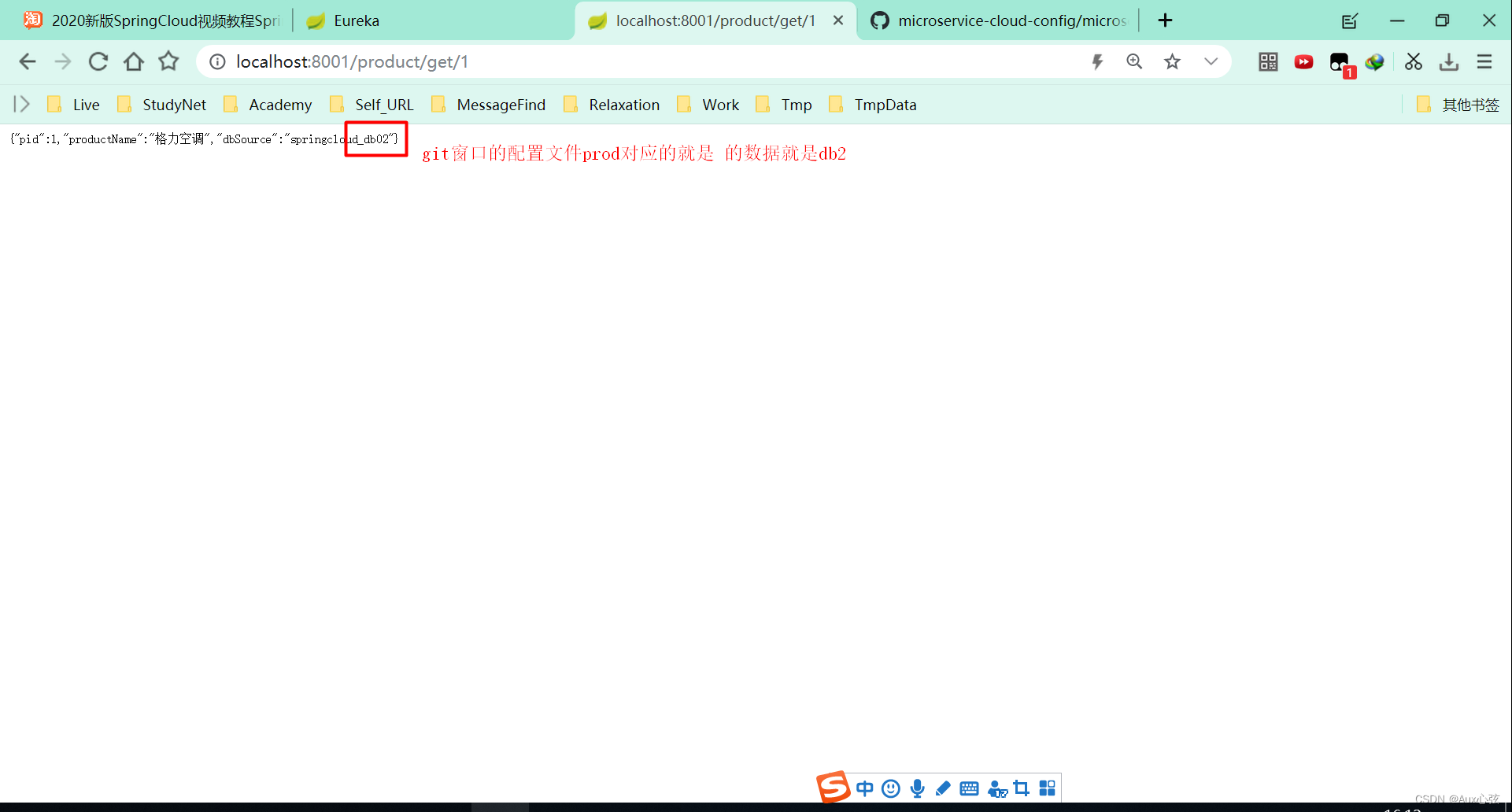The height and width of the screenshot is (812, 1512).
Task: Click the new tab plus button
Action: (x=1166, y=20)
